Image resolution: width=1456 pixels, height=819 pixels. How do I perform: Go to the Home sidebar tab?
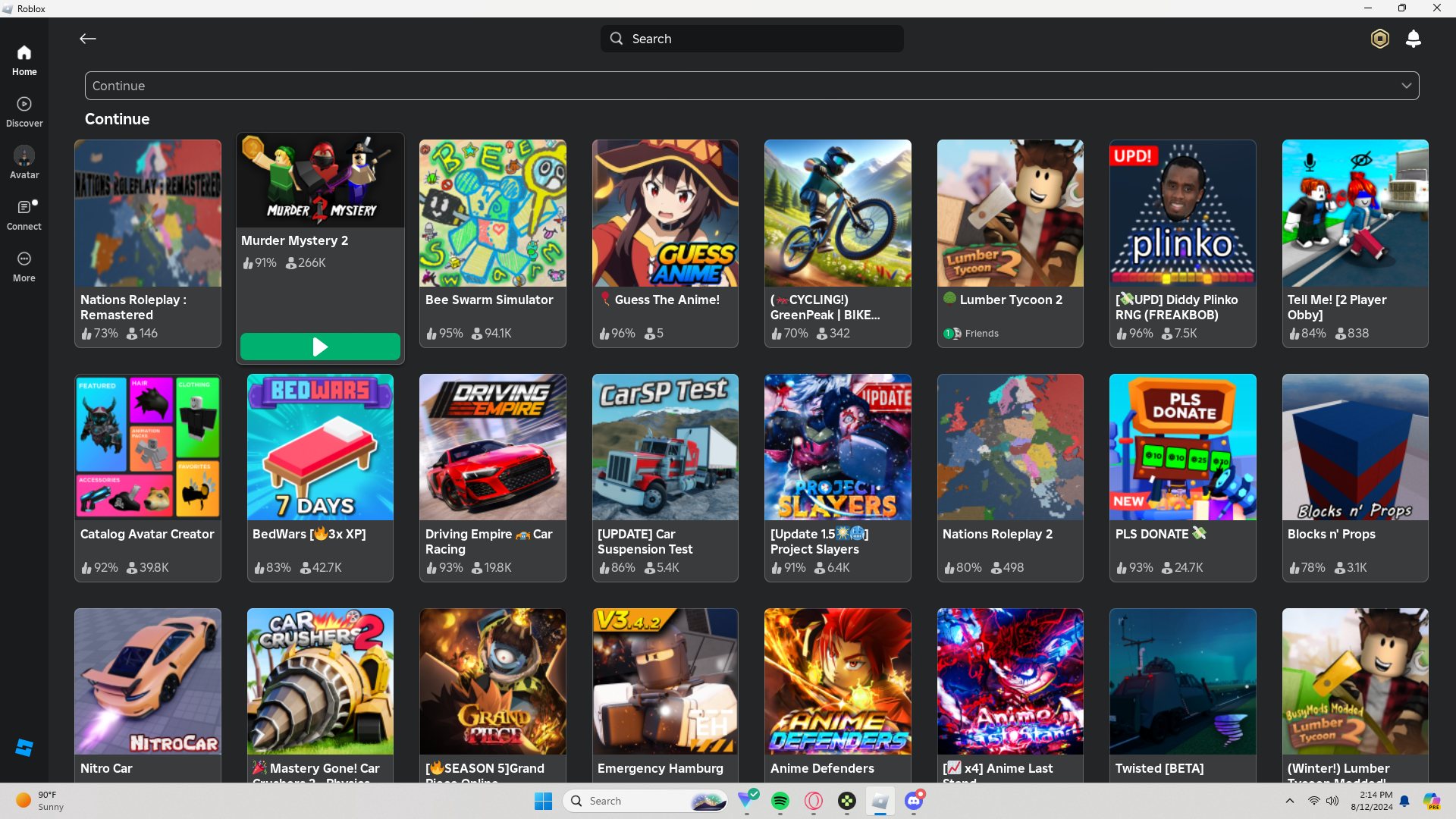[x=24, y=60]
